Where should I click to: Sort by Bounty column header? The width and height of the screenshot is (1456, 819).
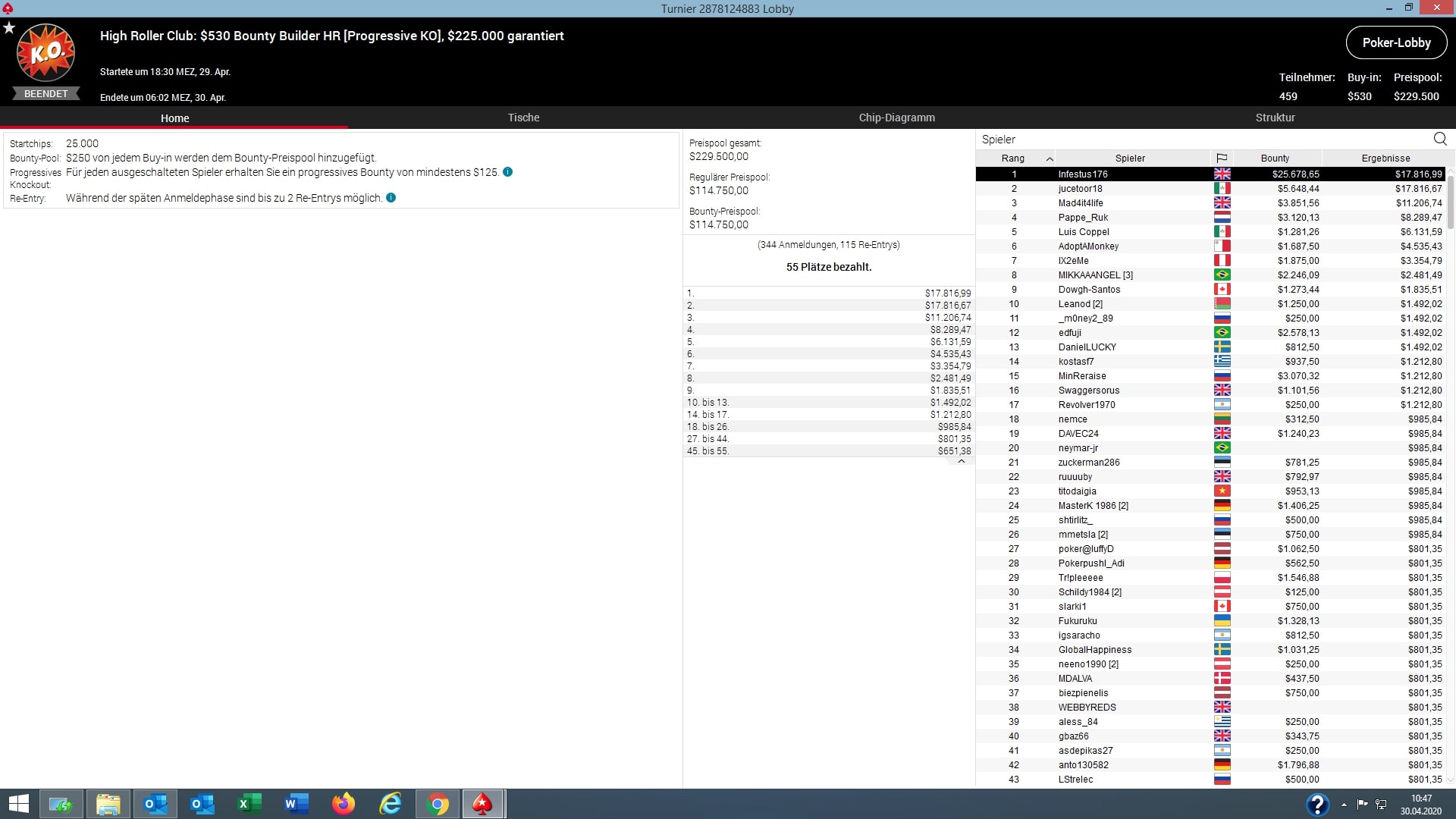pyautogui.click(x=1275, y=158)
